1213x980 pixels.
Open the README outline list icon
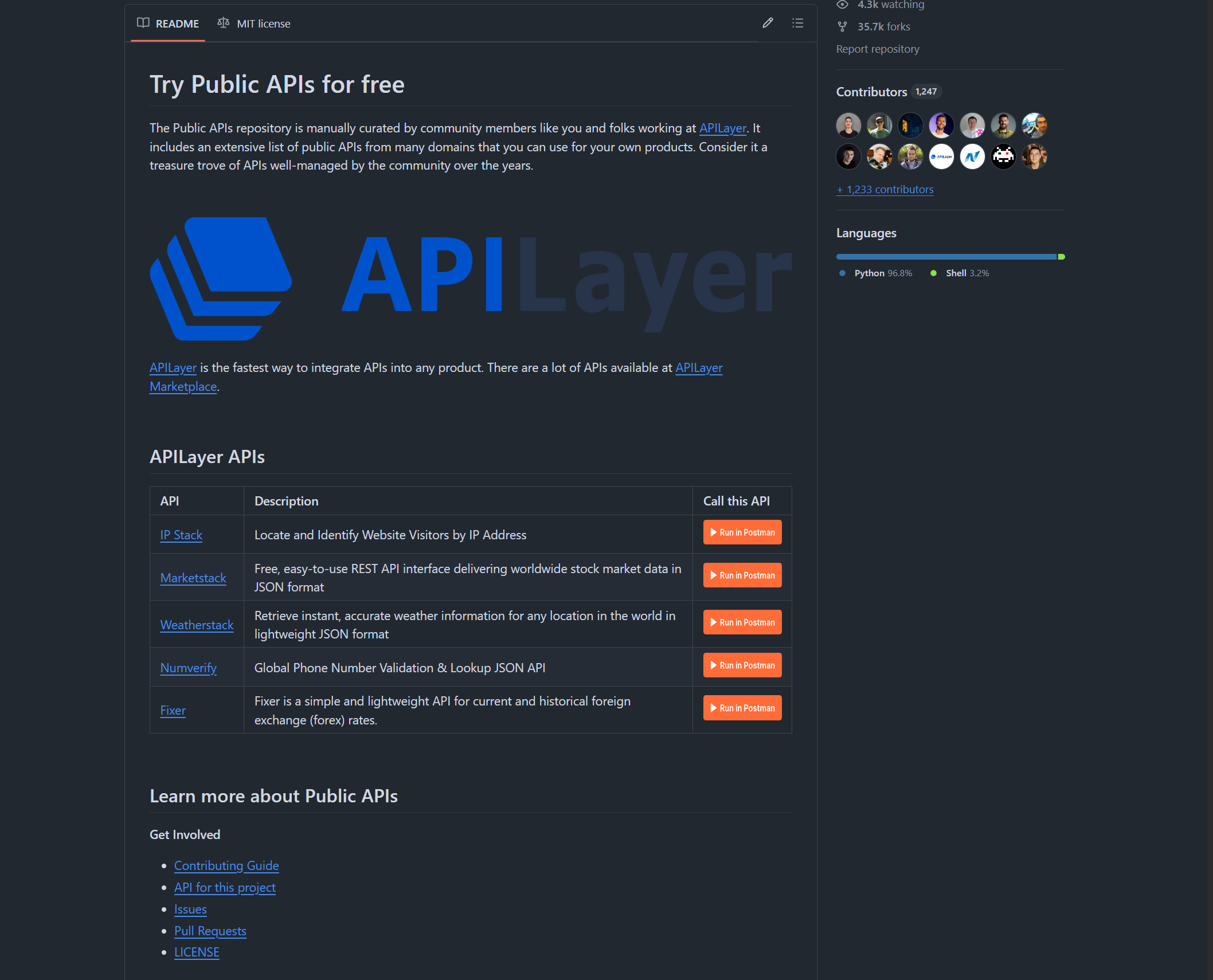click(797, 23)
